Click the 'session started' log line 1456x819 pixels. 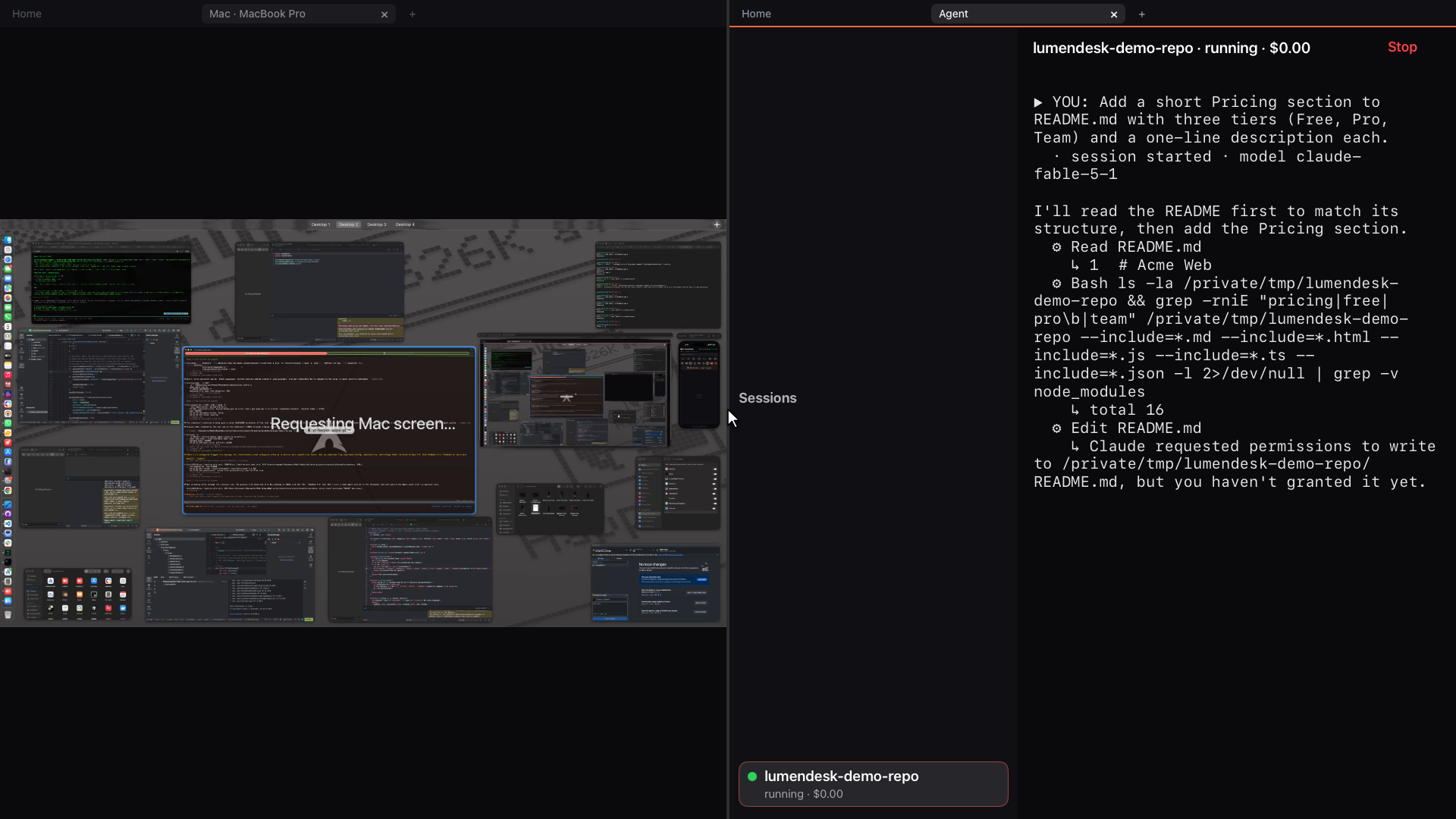click(x=1198, y=165)
